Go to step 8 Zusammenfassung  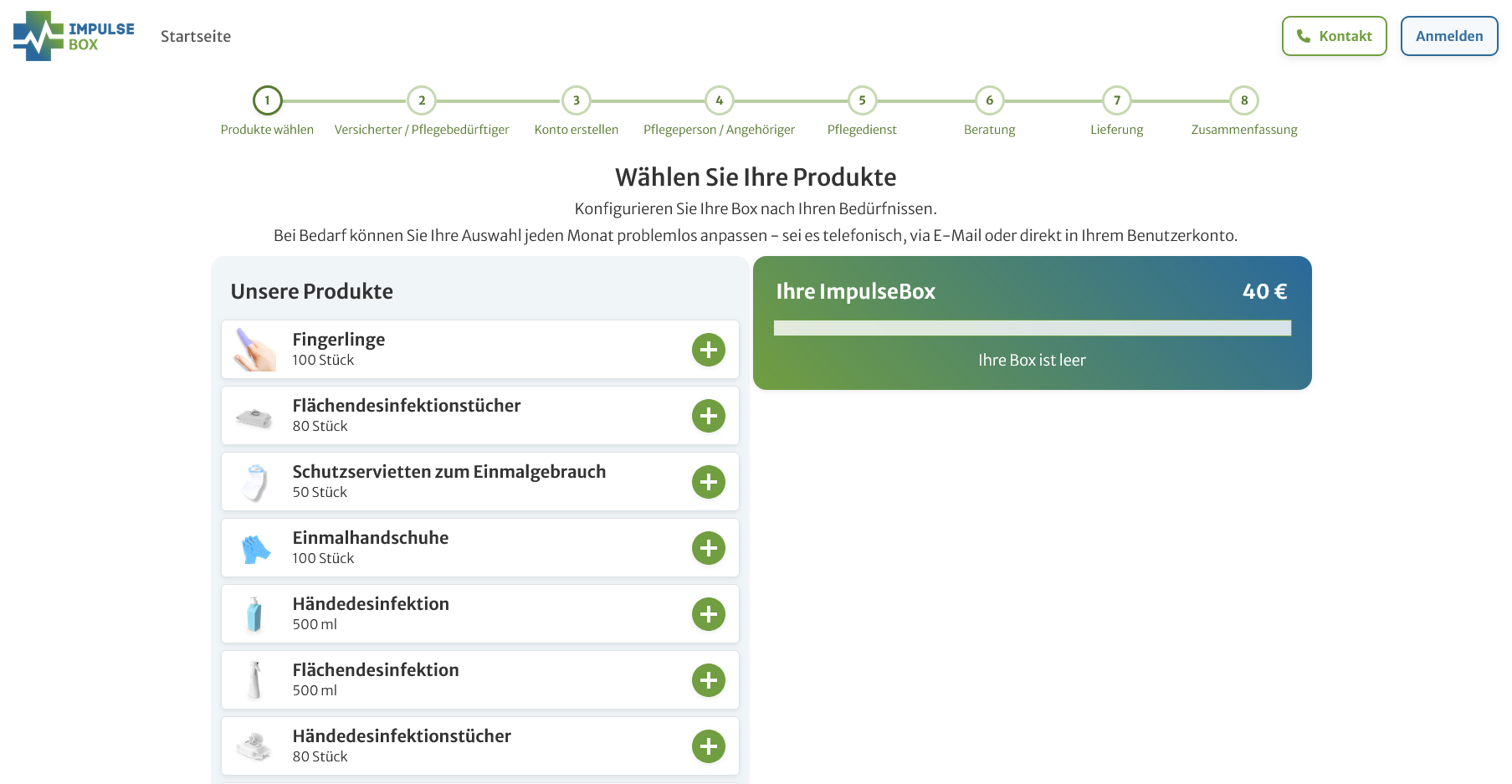(x=1244, y=100)
